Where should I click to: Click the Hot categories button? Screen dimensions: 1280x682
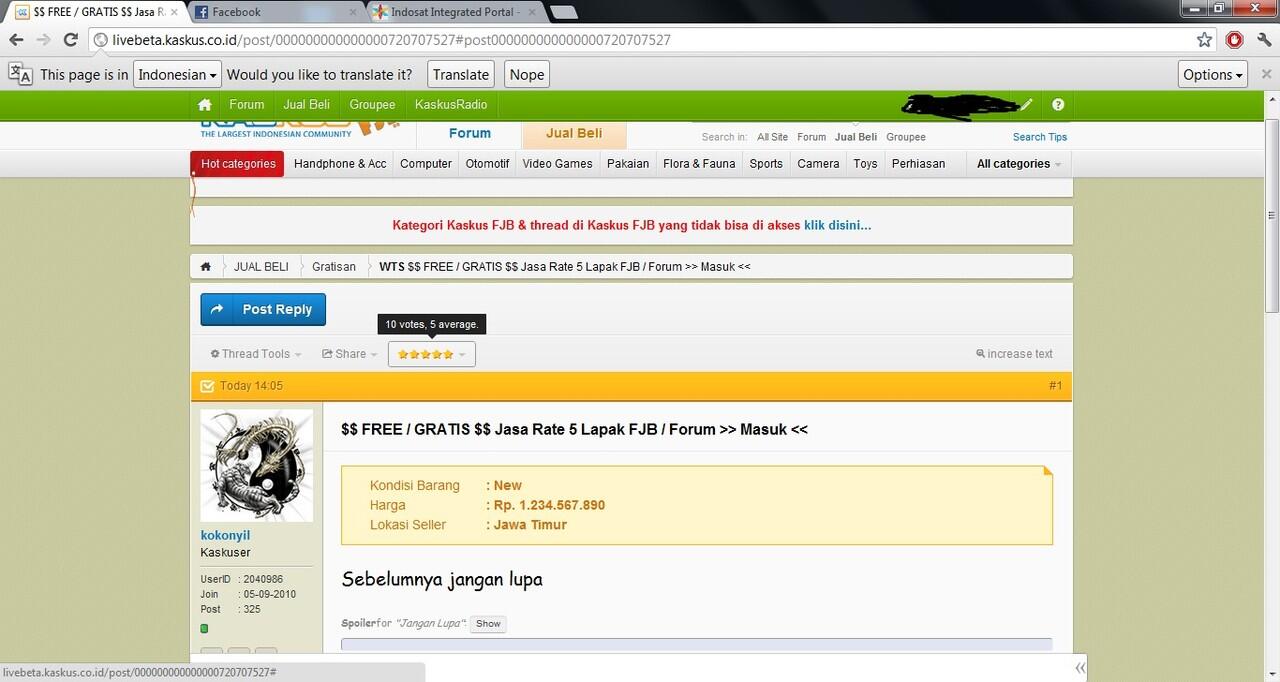(x=237, y=164)
